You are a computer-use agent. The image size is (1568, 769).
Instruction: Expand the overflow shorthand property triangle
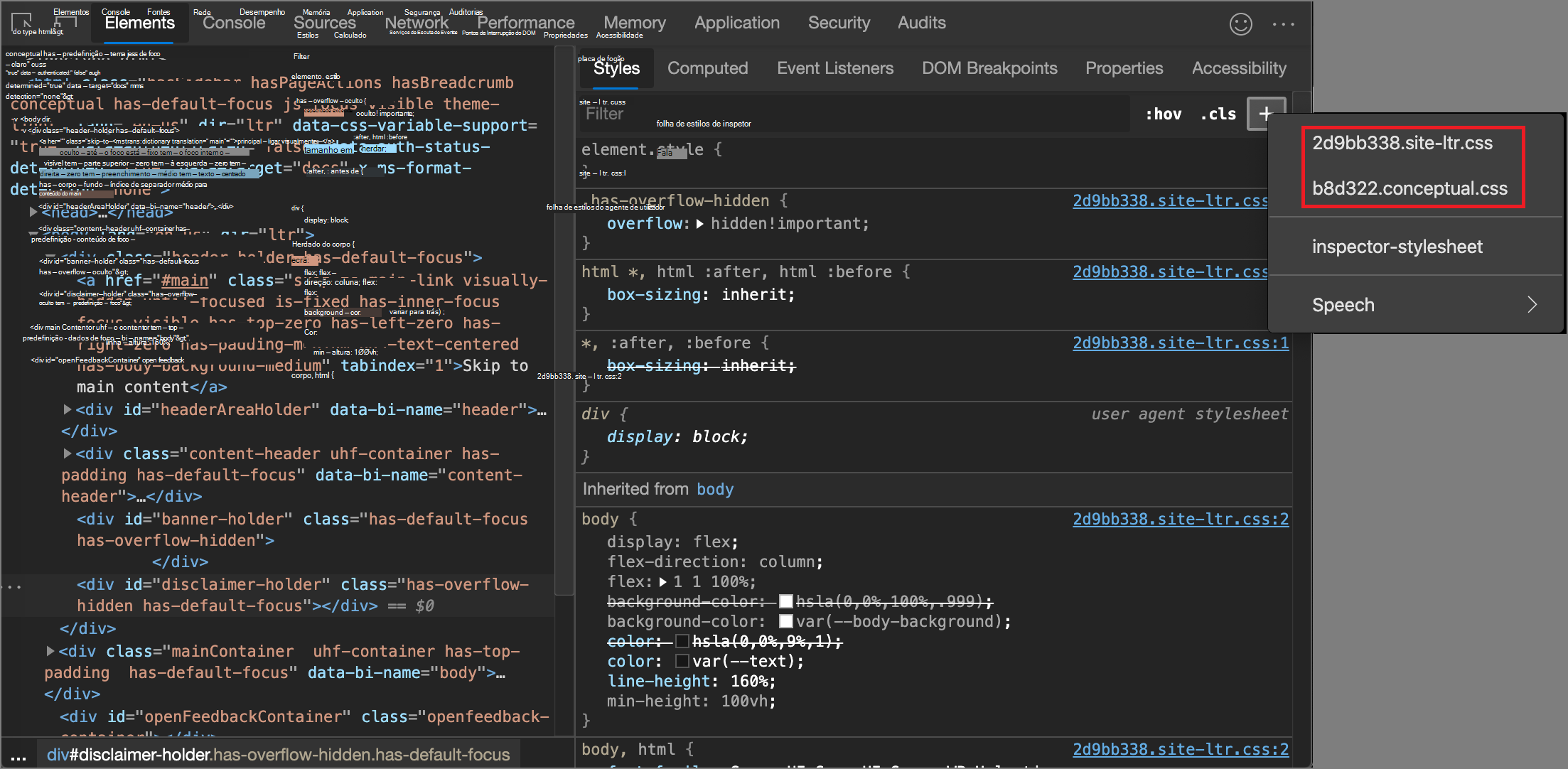tap(700, 224)
